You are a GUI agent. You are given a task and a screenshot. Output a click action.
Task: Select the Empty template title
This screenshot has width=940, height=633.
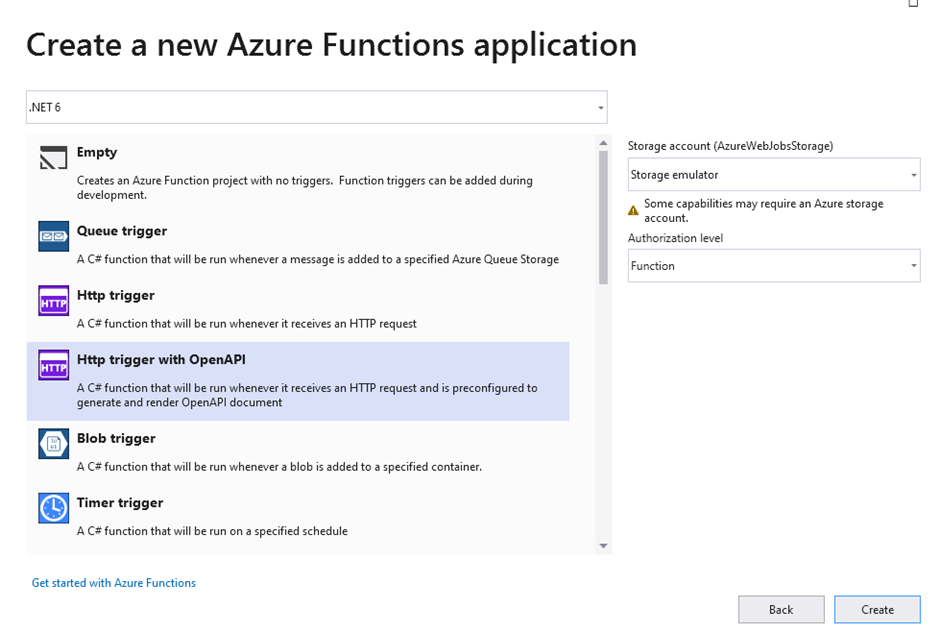click(x=97, y=152)
